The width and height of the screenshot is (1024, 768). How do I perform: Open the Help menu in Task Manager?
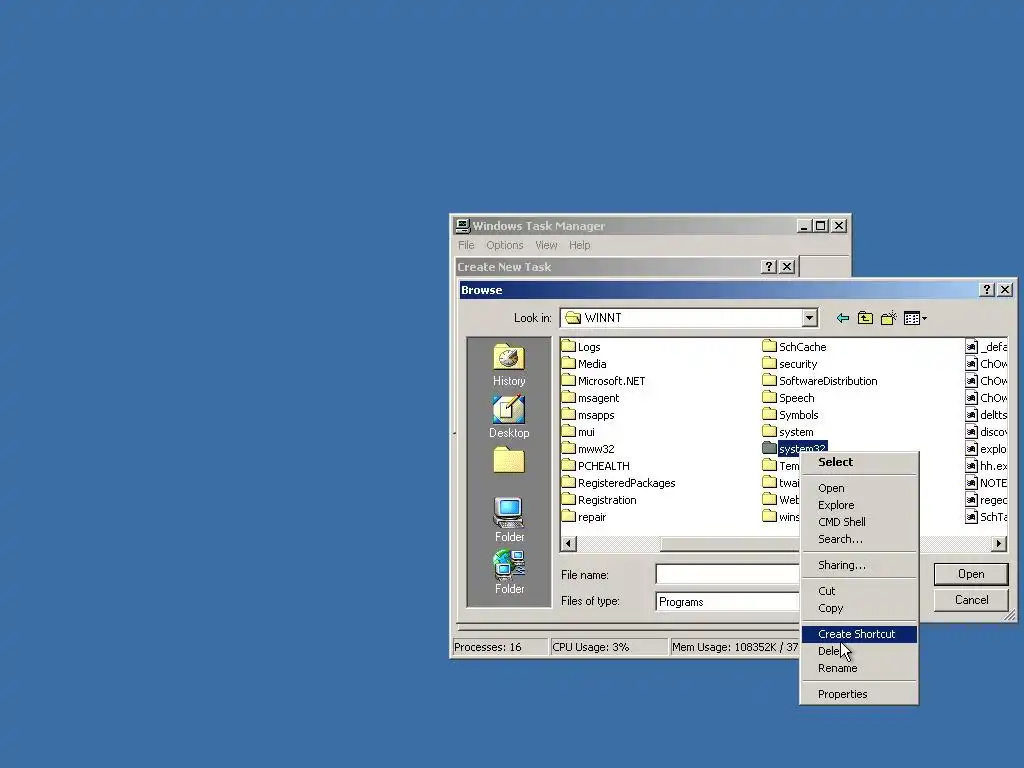[x=579, y=245]
